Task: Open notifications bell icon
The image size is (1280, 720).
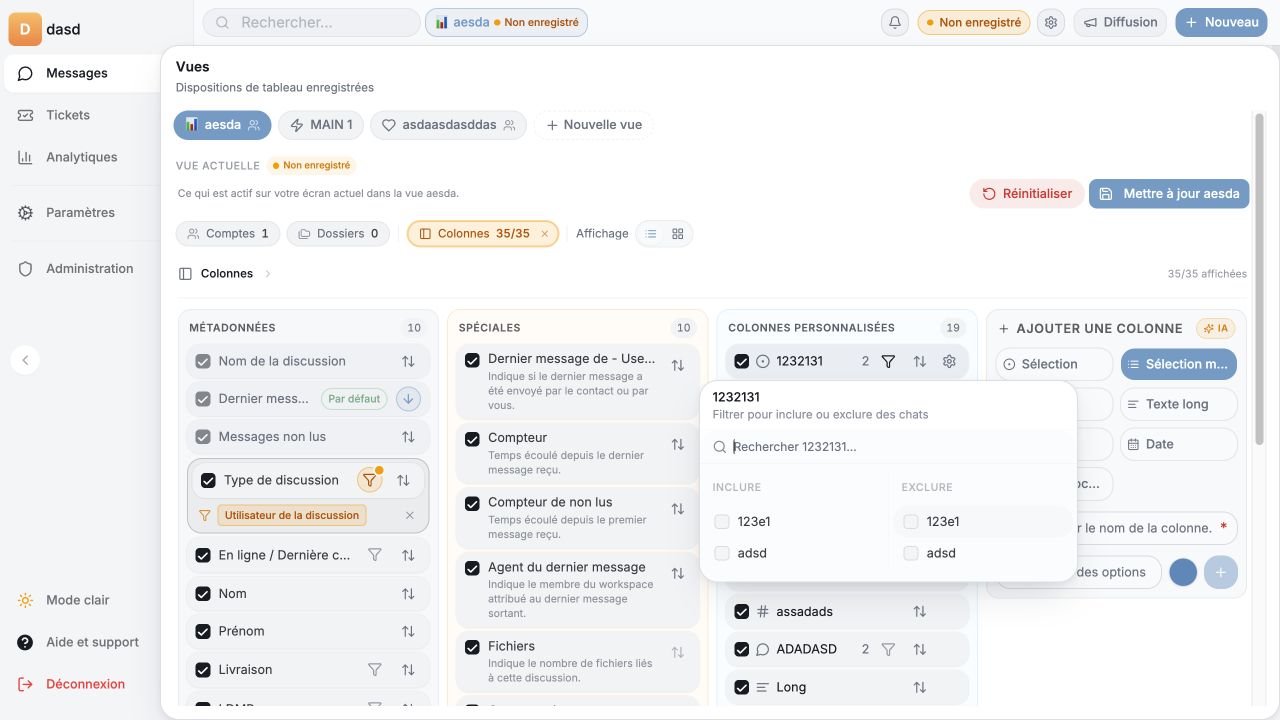Action: click(895, 22)
